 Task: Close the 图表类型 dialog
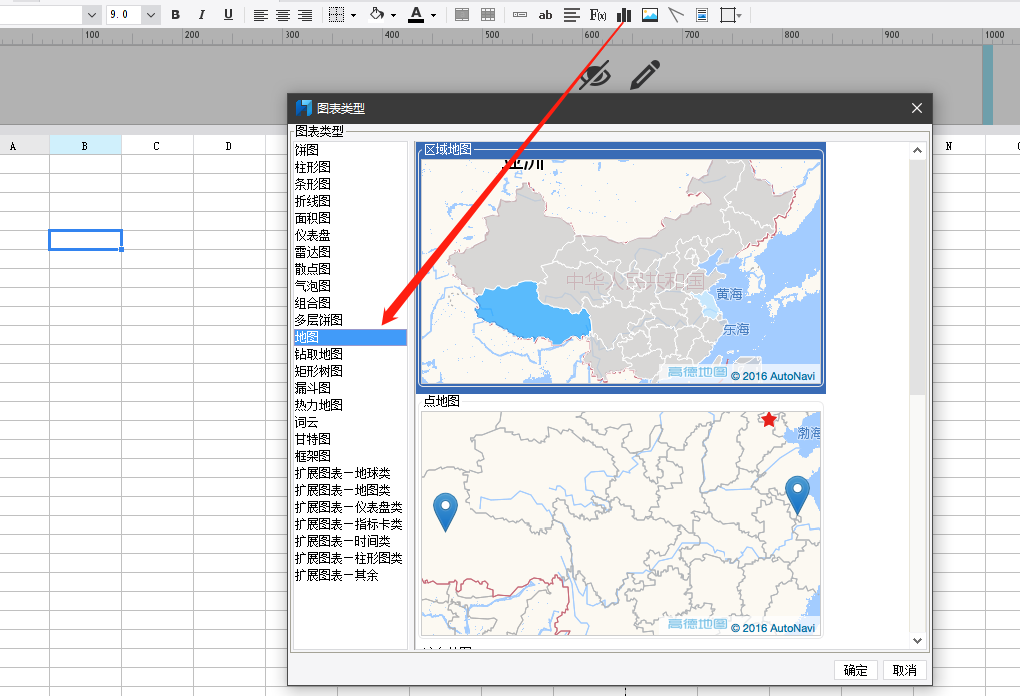click(x=917, y=108)
